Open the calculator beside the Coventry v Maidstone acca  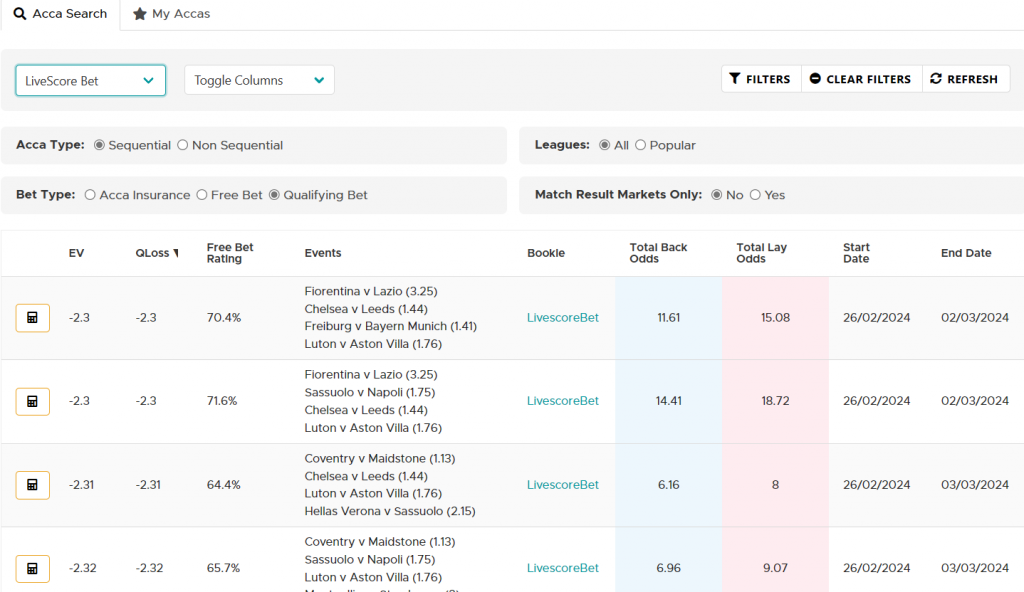tap(32, 485)
